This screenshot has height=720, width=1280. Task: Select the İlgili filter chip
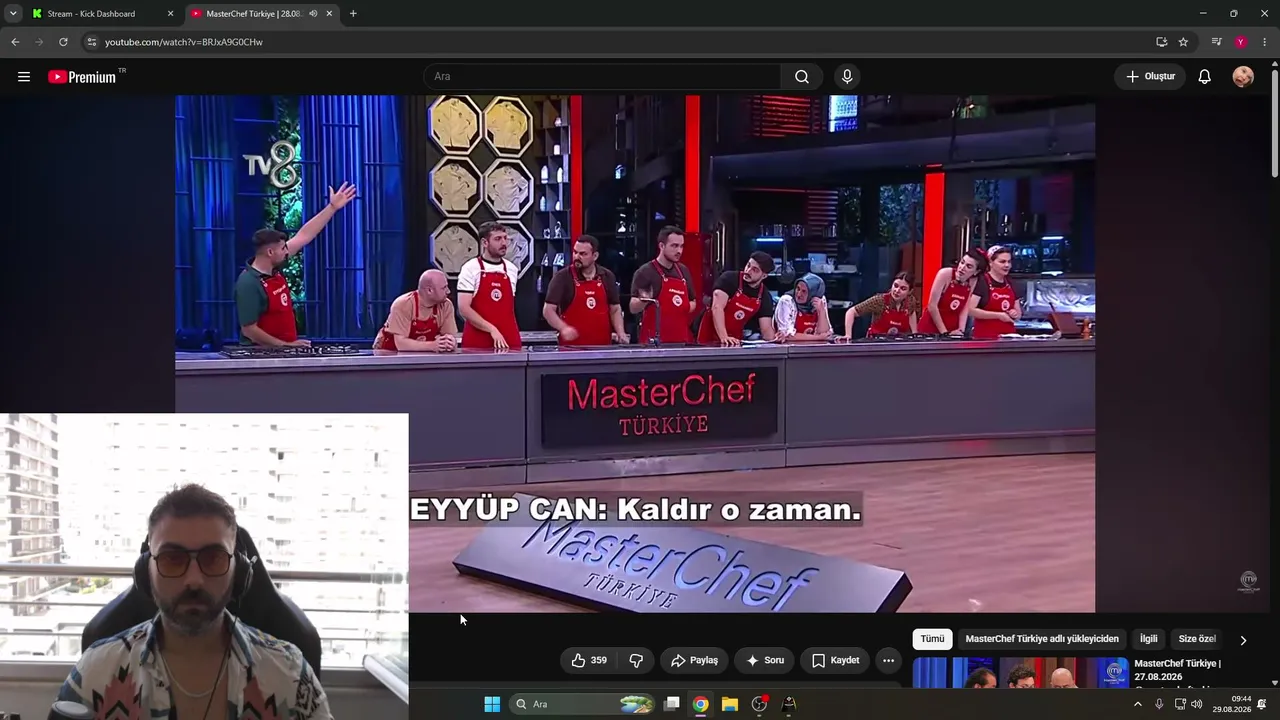1149,639
